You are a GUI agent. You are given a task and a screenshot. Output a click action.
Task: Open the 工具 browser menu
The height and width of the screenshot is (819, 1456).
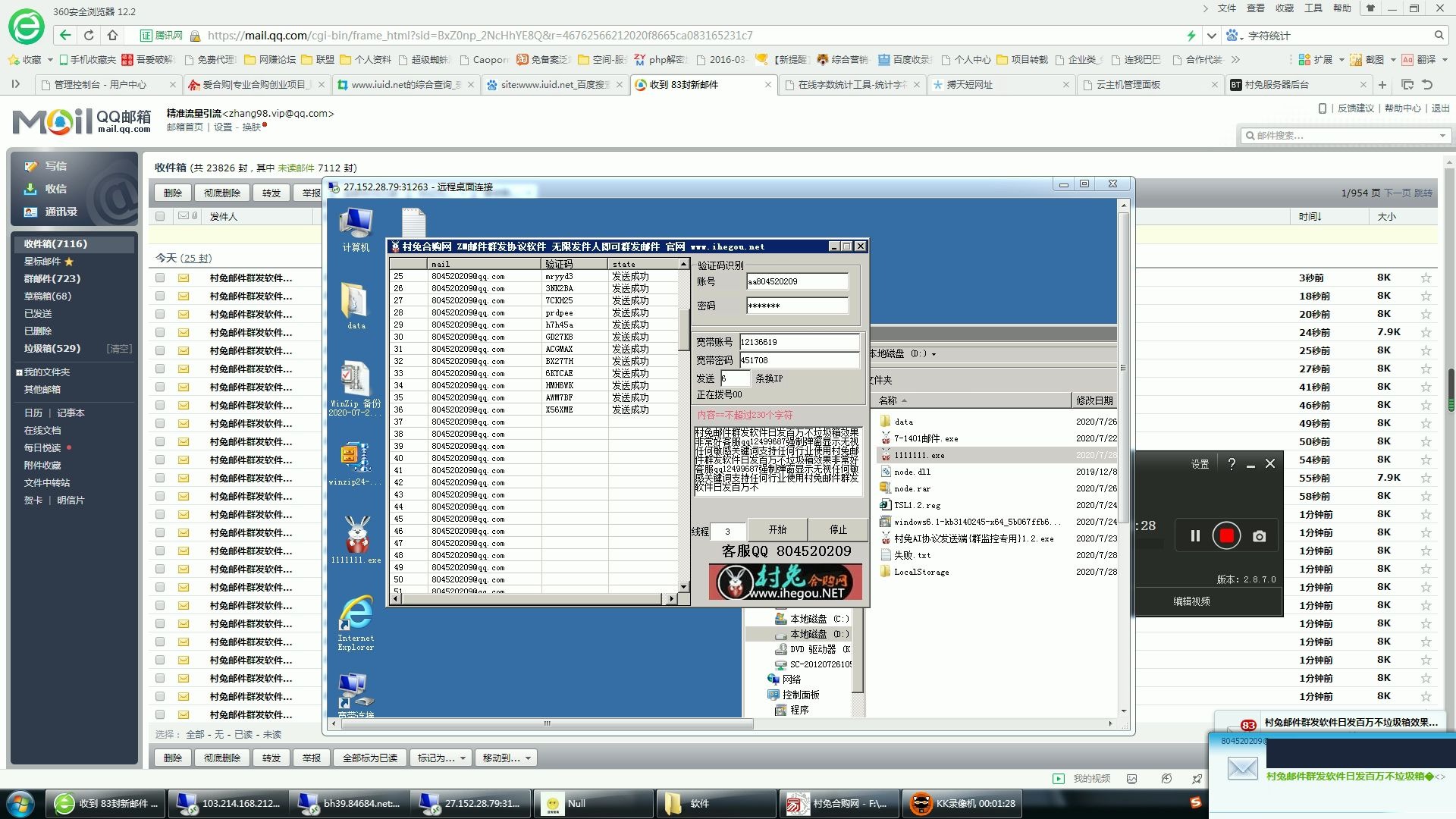[1313, 8]
